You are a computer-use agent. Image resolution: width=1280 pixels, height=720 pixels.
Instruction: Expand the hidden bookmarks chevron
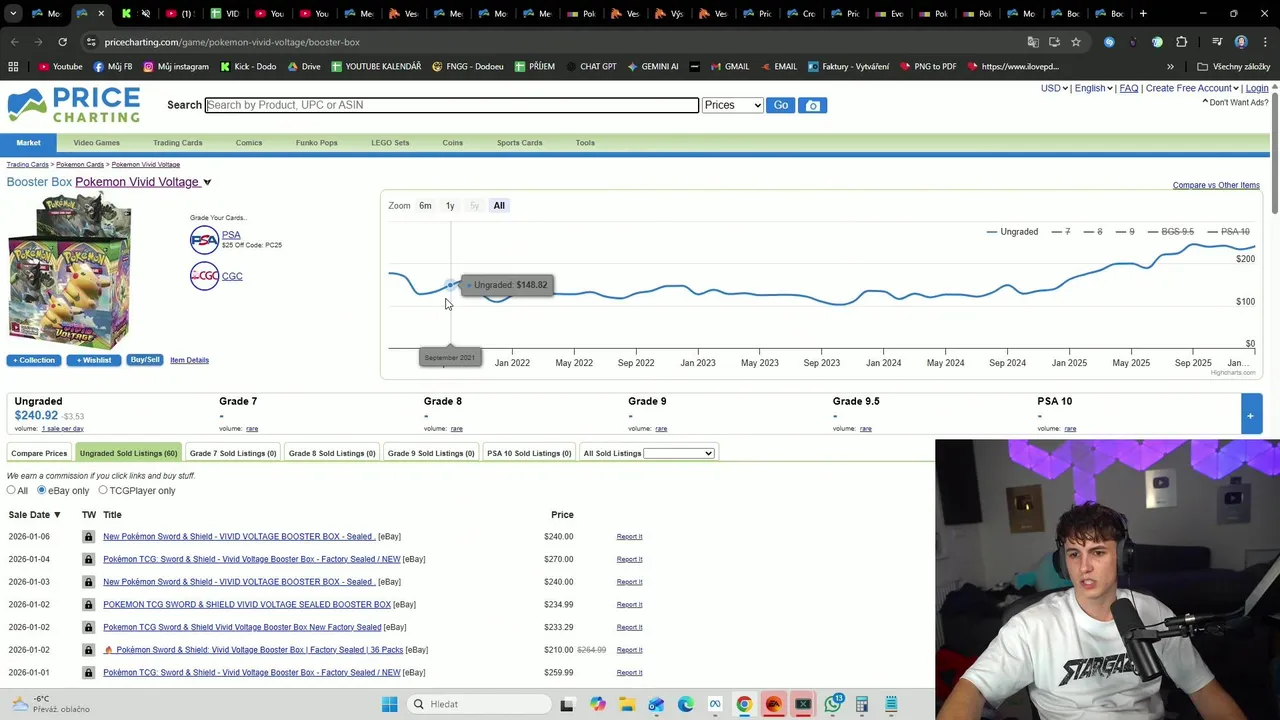[1170, 67]
